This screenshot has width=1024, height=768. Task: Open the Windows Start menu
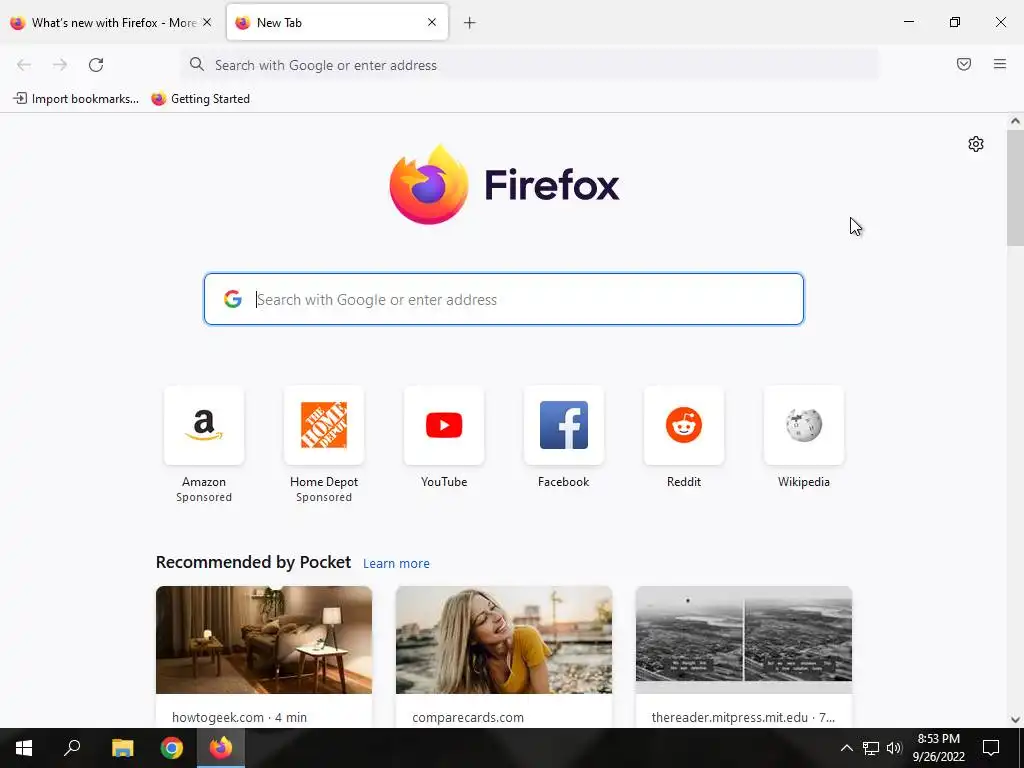coord(24,748)
